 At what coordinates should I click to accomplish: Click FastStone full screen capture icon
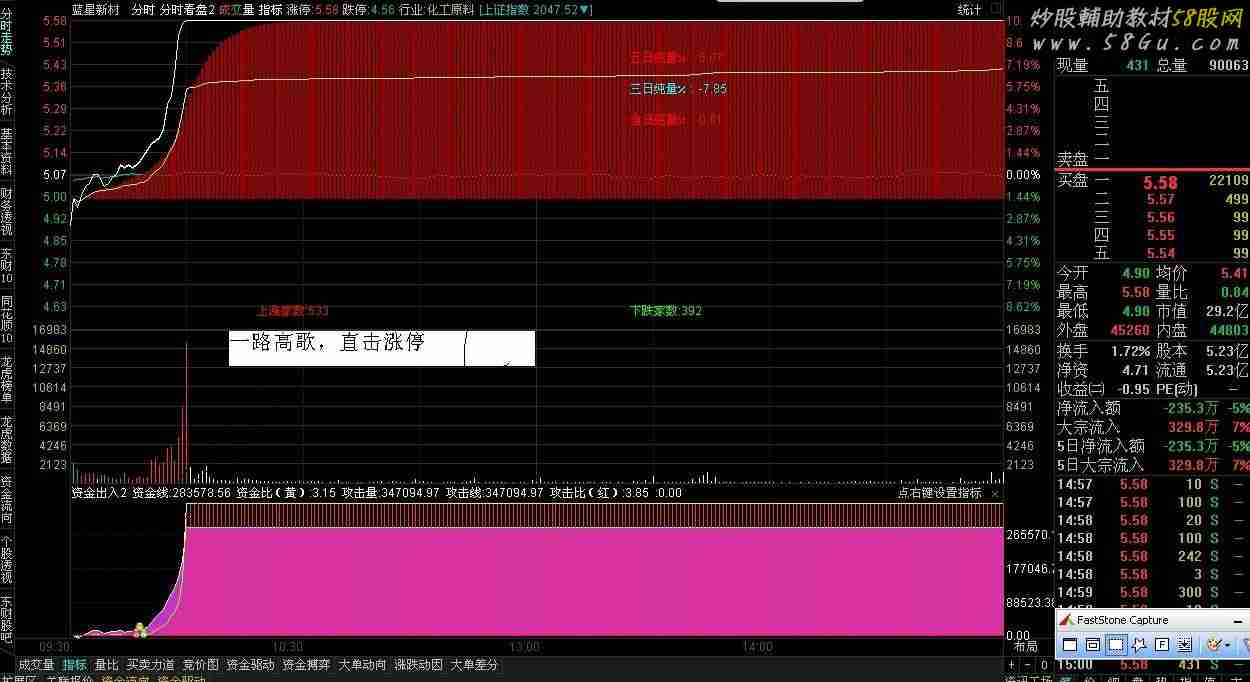tap(1162, 645)
